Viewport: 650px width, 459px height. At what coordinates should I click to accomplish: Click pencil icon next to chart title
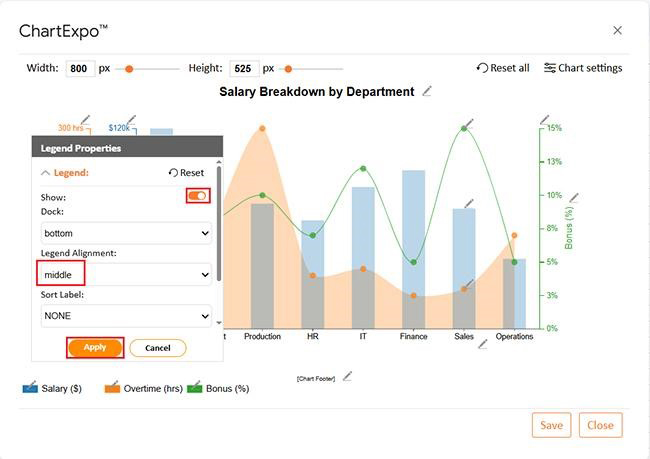pyautogui.click(x=428, y=91)
